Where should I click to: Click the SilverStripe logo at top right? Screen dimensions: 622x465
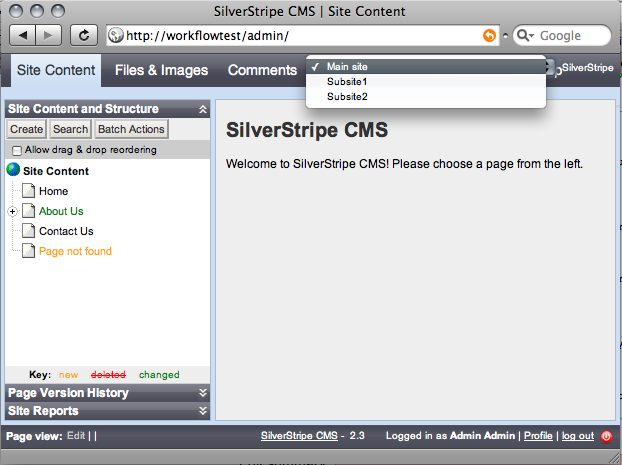coord(587,68)
